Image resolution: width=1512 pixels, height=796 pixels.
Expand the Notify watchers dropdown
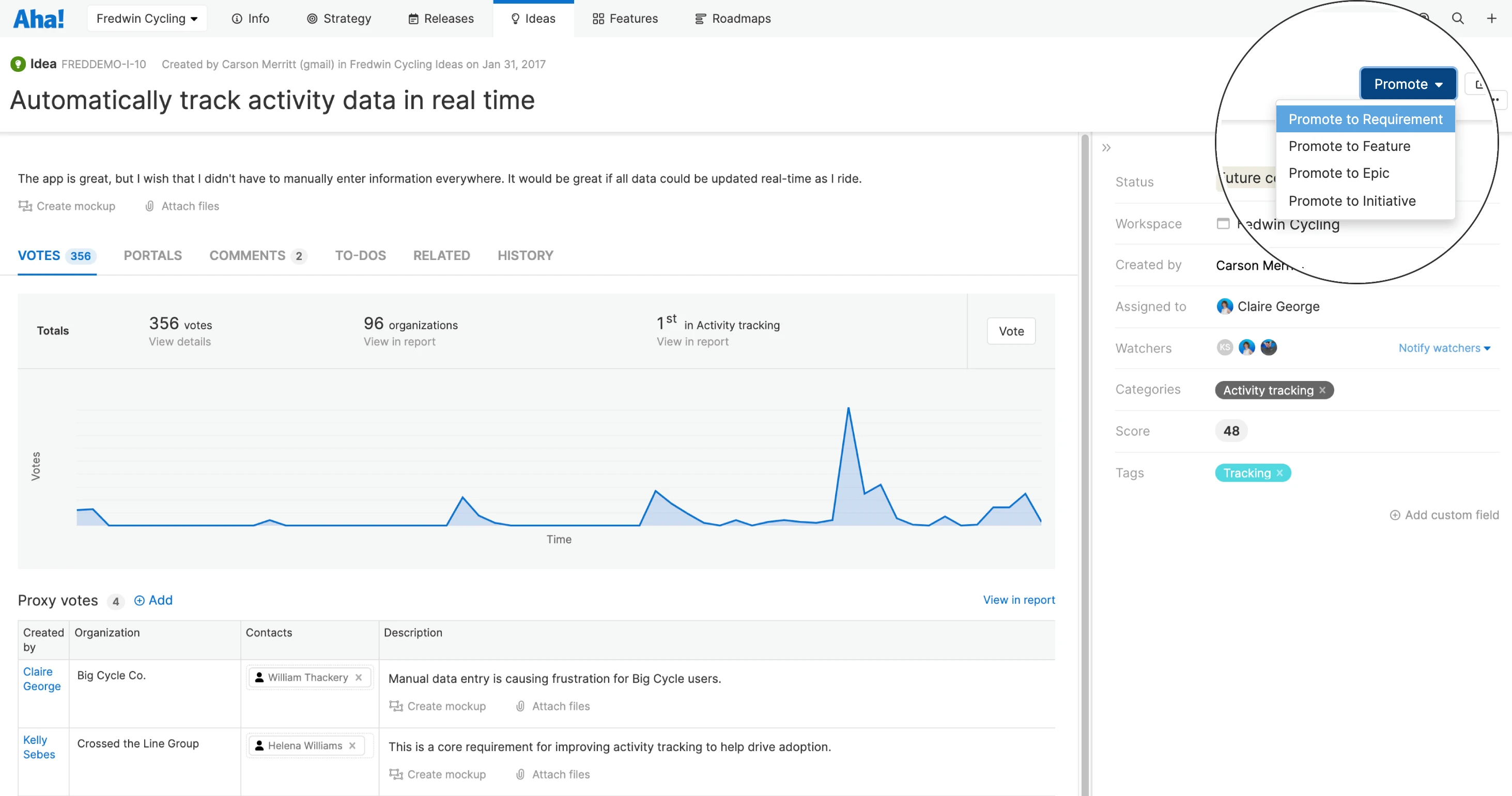[x=1444, y=348]
